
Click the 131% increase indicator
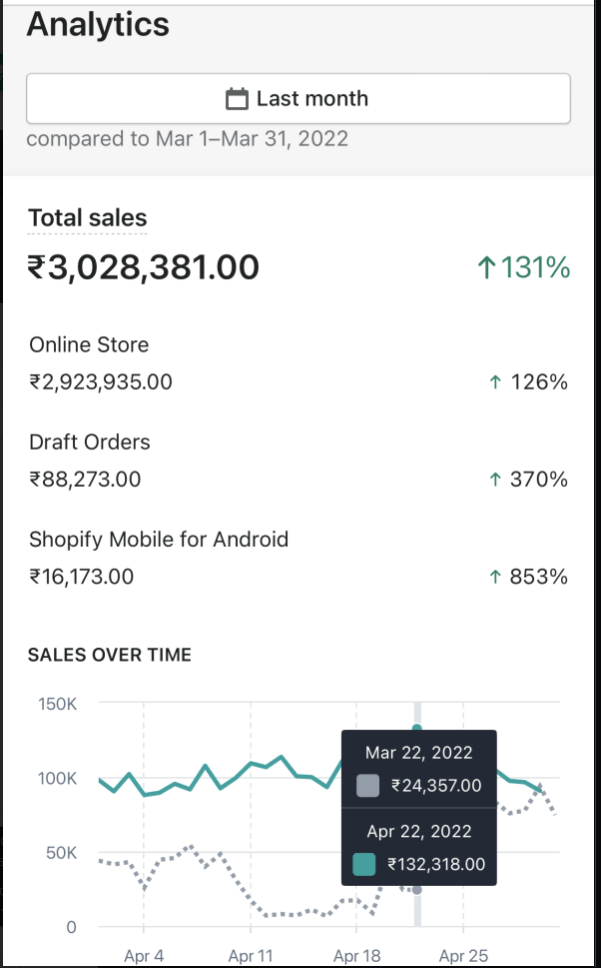click(x=523, y=267)
